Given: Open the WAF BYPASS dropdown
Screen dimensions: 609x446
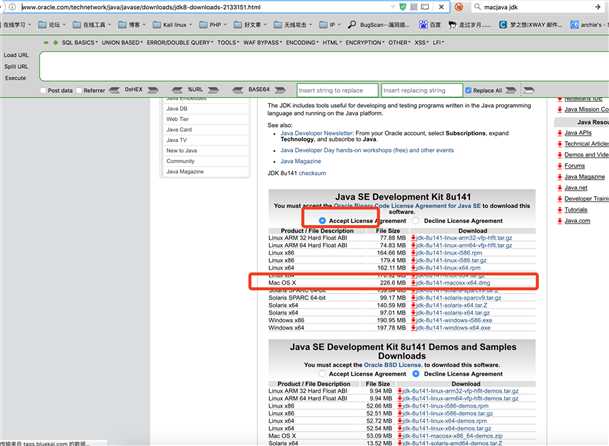Looking at the screenshot, I should tap(263, 42).
